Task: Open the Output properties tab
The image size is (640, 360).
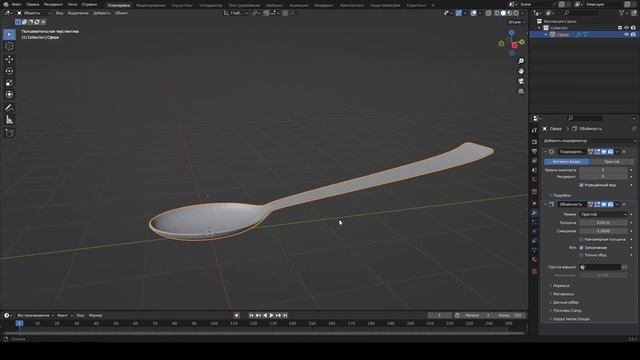Action: [534, 151]
